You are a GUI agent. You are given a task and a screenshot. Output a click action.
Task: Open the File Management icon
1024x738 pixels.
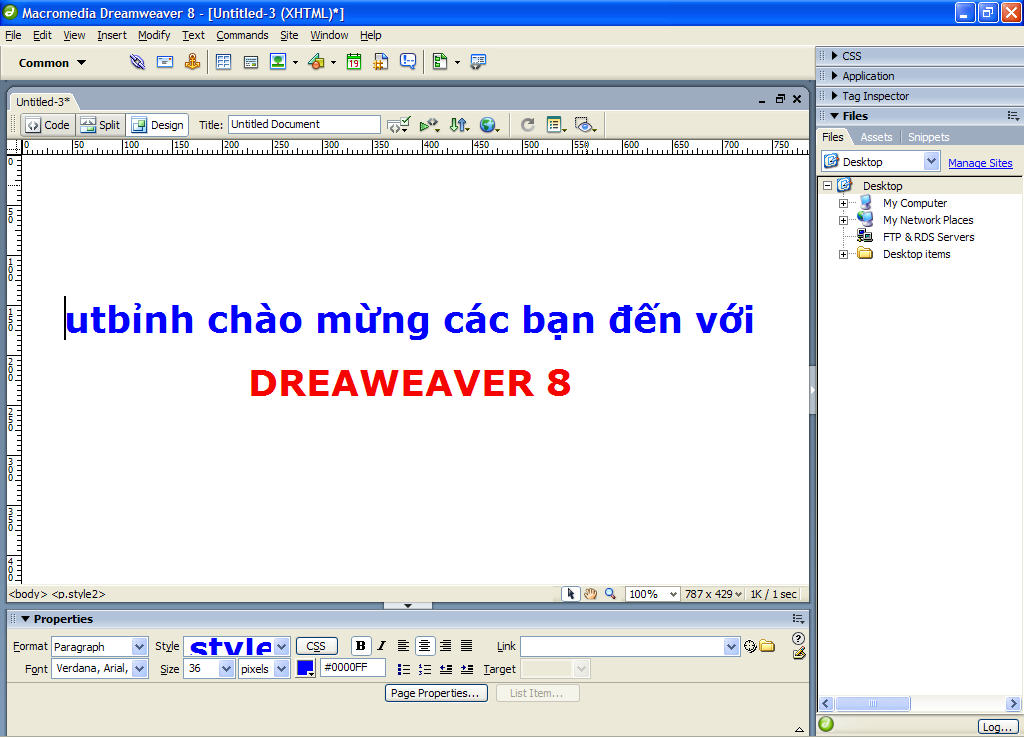click(x=459, y=125)
